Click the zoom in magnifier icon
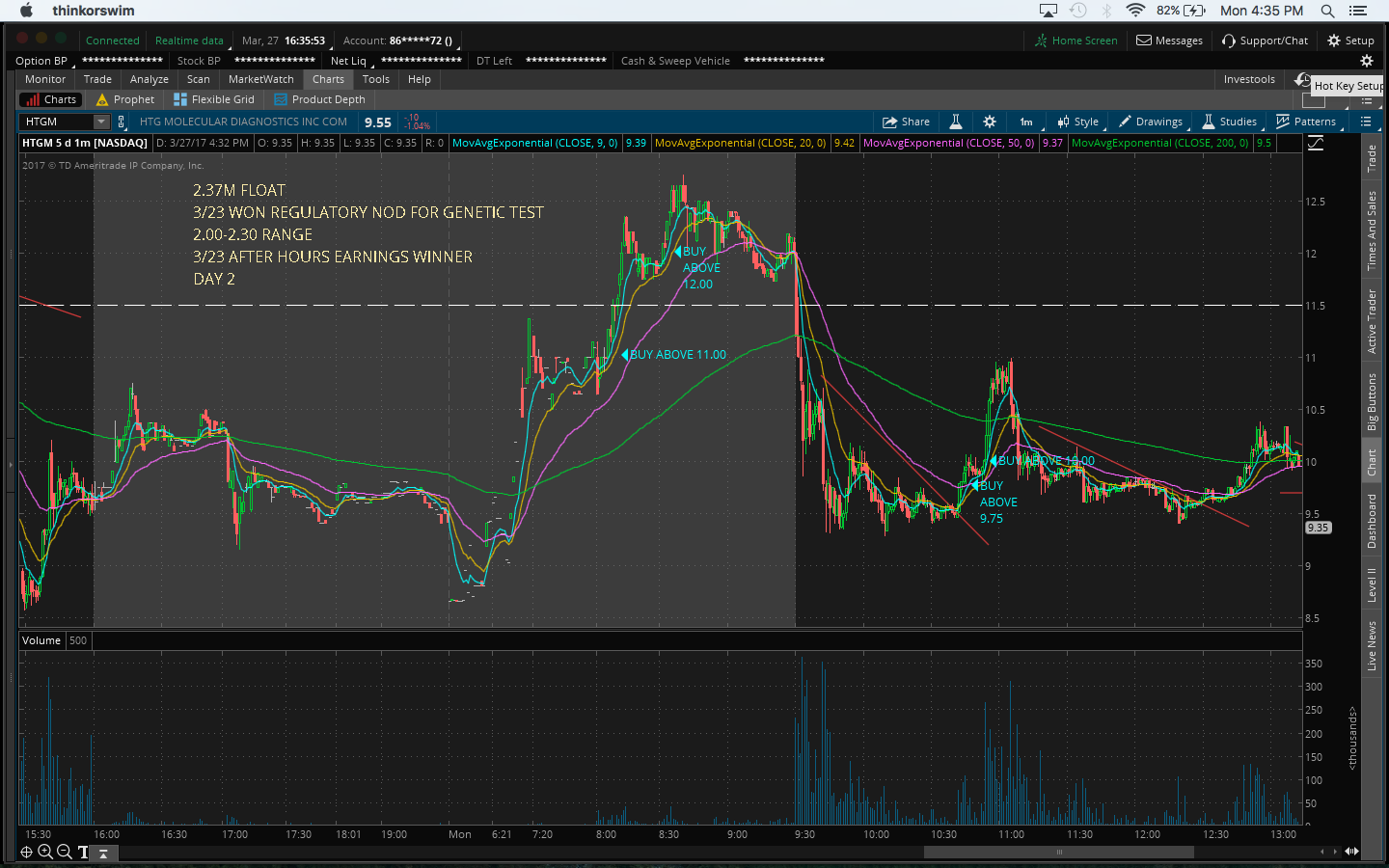The image size is (1389, 868). (x=45, y=852)
